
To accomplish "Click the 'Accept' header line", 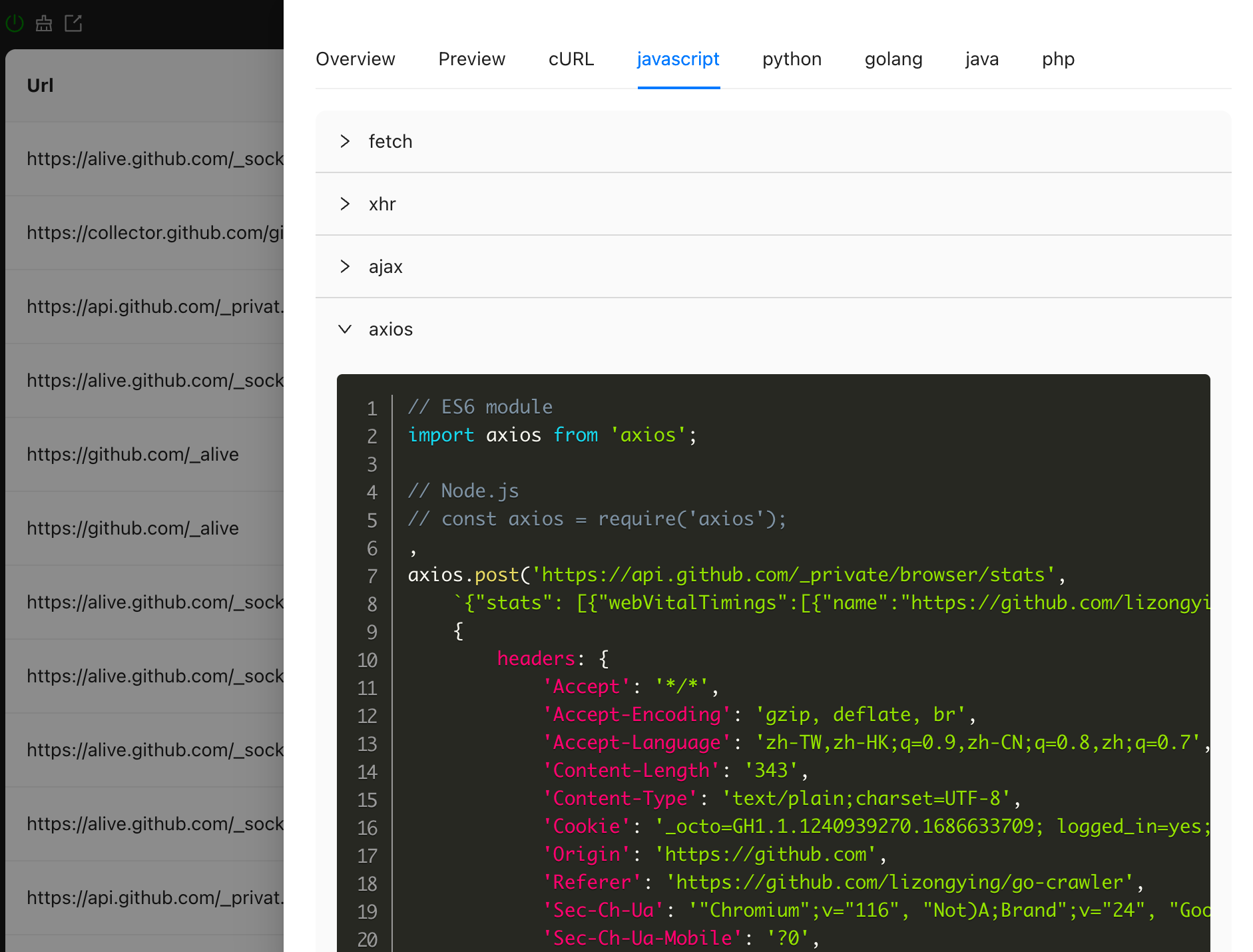I will pos(630,687).
